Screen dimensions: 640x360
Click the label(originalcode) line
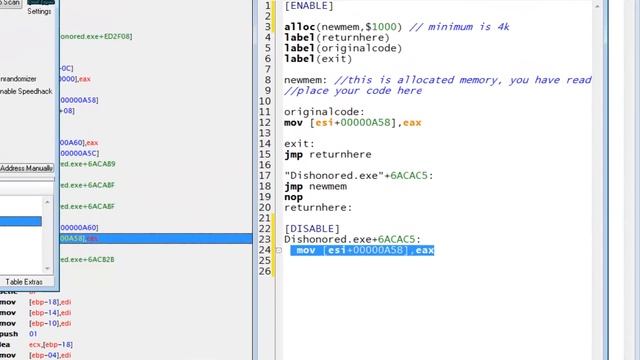pos(343,48)
